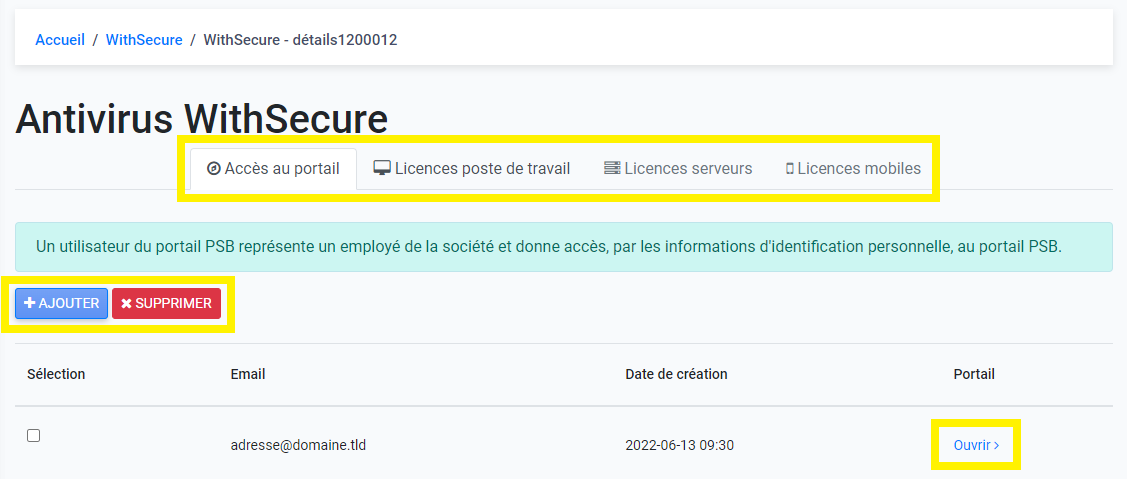
Task: Click the AJOUTER button
Action: 62,304
